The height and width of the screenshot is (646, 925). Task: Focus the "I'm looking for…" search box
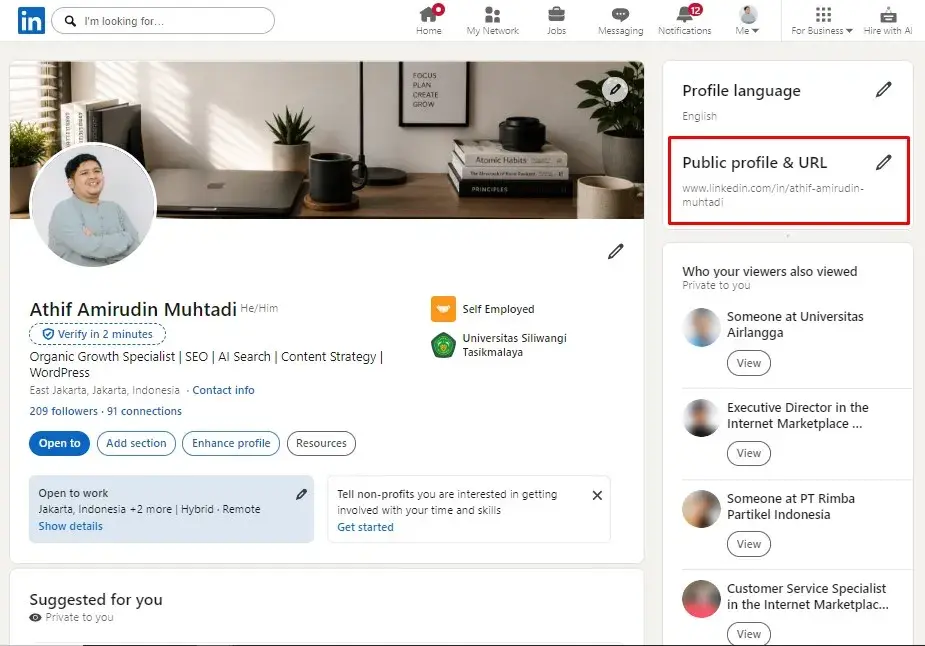click(163, 21)
